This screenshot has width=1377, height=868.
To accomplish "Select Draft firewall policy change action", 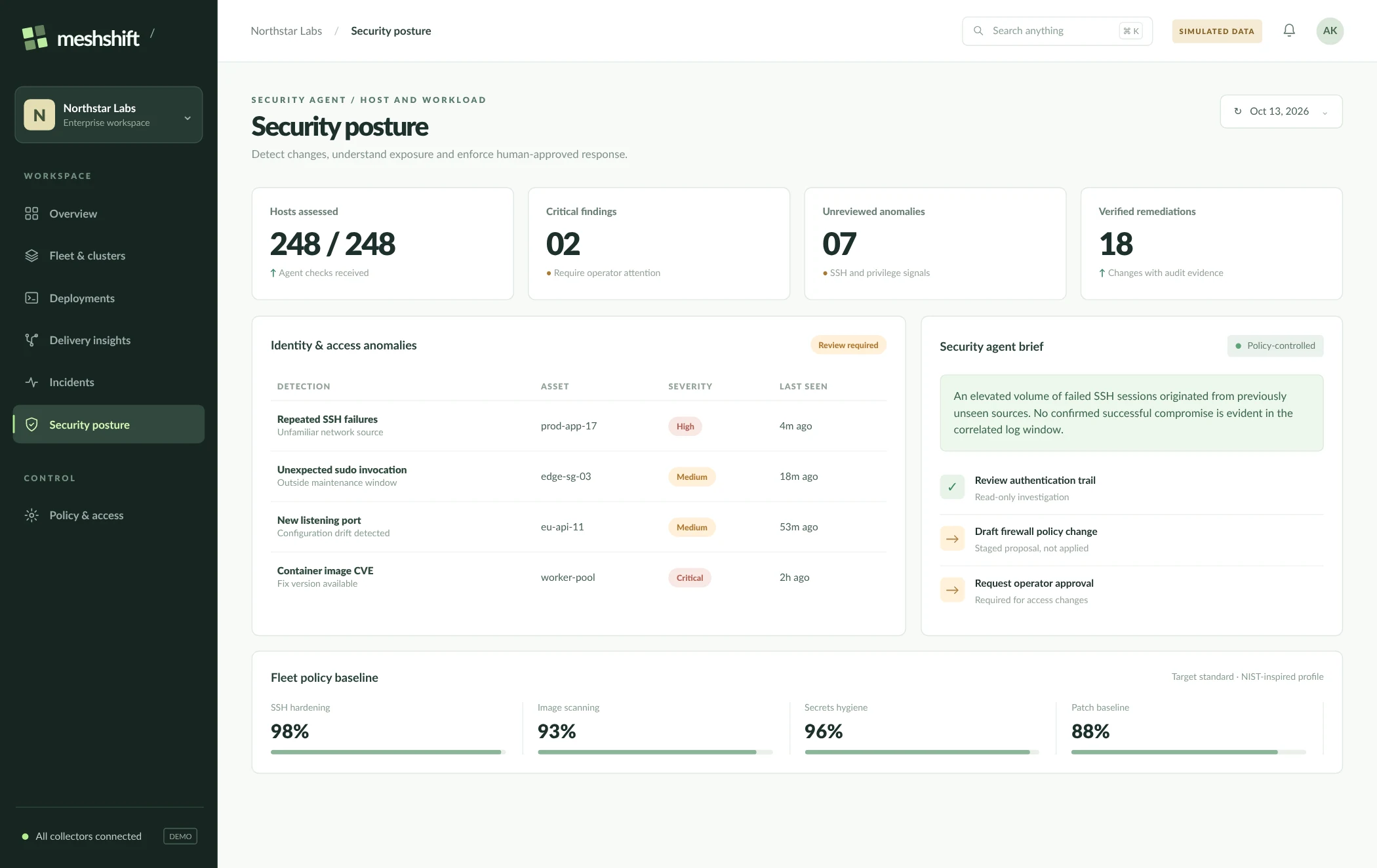I will tap(1132, 540).
